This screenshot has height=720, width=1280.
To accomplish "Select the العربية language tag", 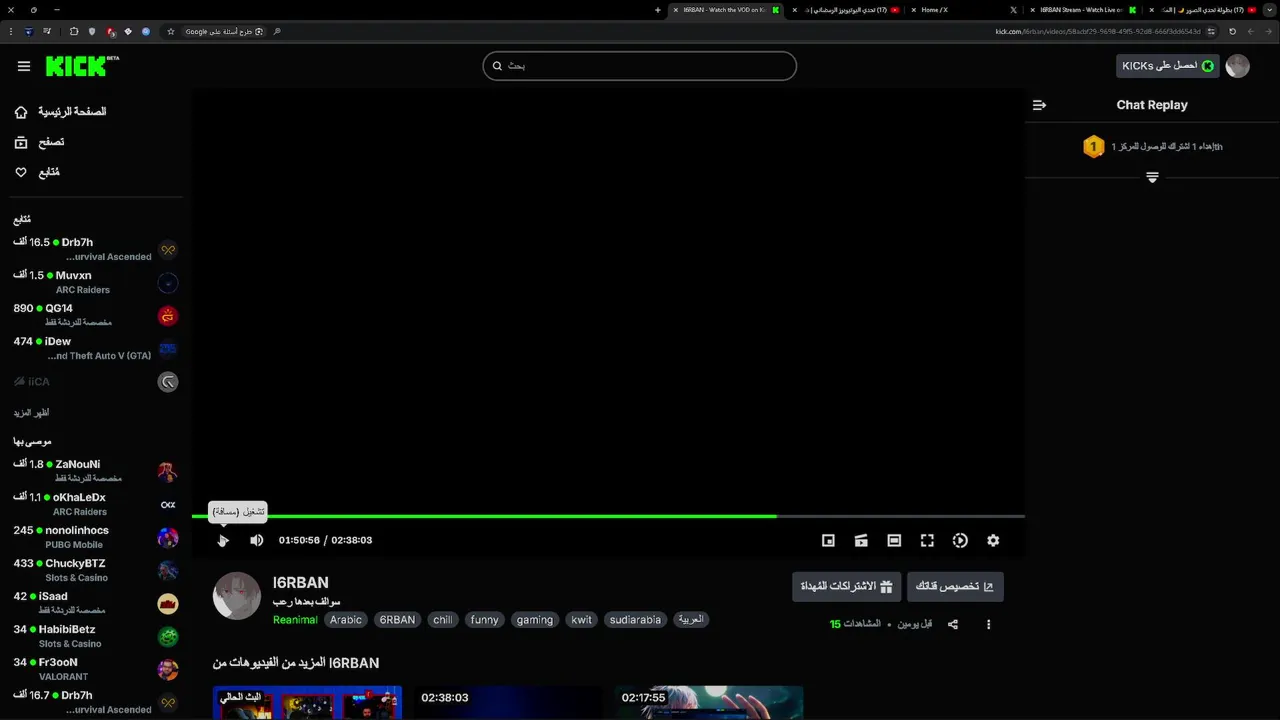I will click(691, 620).
